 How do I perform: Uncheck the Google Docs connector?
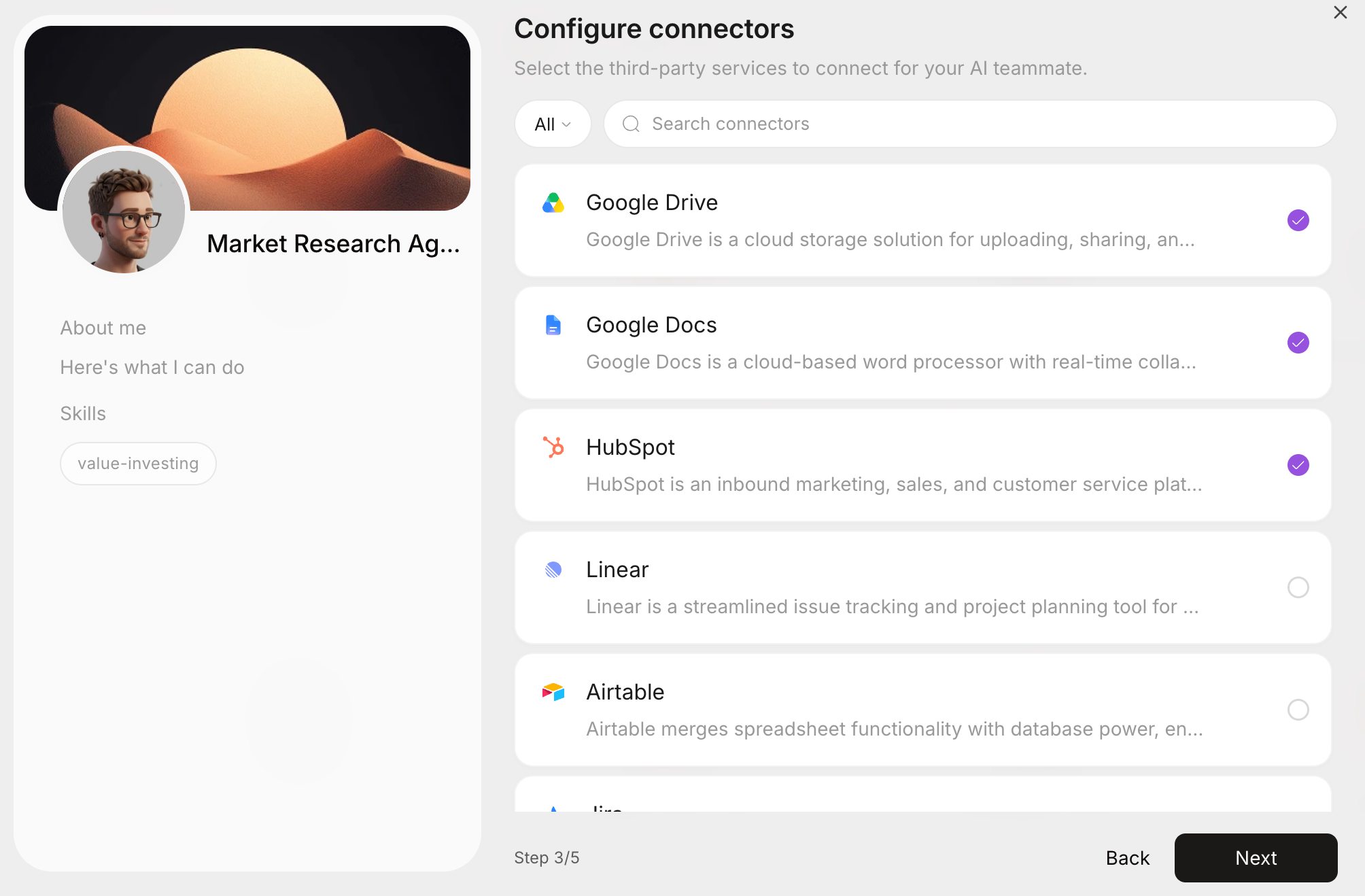pos(1298,343)
